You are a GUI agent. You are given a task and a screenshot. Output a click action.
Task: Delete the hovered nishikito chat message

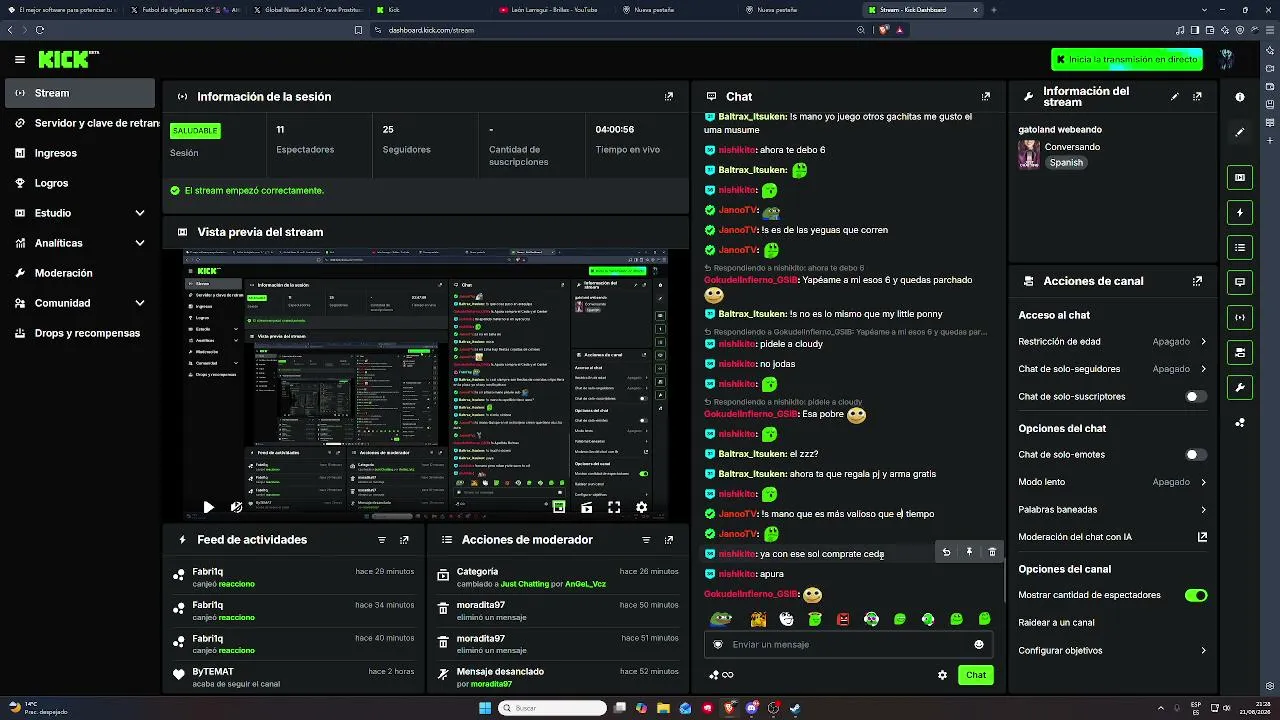(992, 552)
